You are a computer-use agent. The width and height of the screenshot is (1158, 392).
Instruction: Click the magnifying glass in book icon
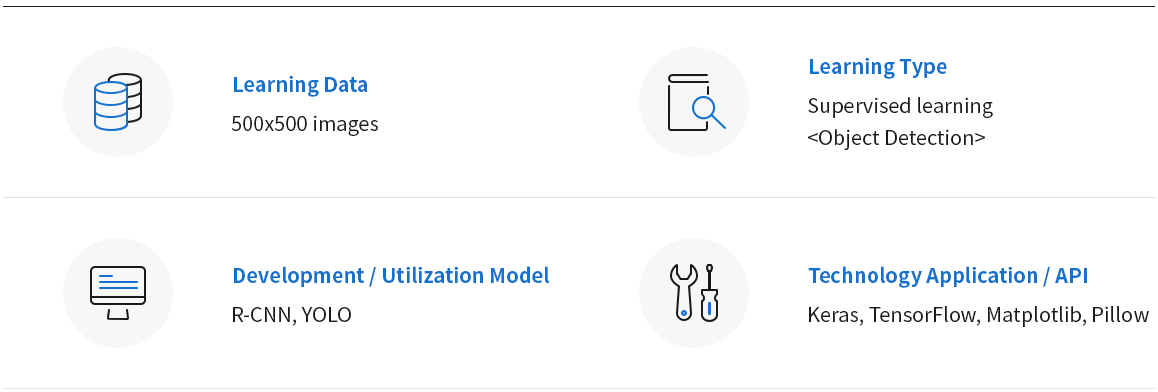(708, 111)
